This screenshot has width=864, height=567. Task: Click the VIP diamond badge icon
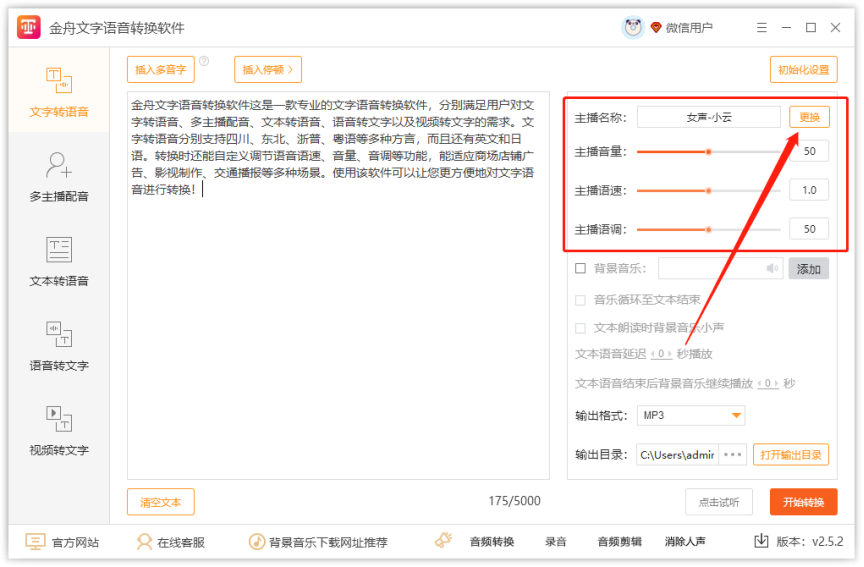tap(655, 28)
